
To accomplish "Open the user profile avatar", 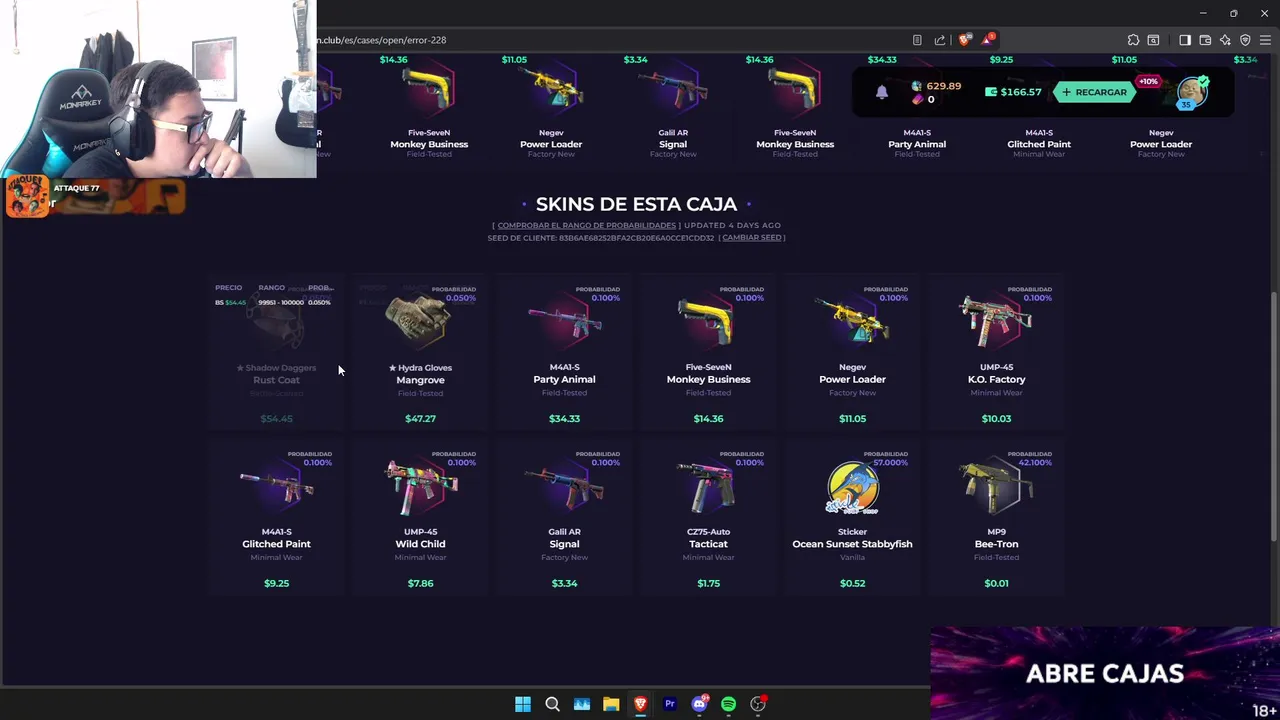I will (1191, 92).
